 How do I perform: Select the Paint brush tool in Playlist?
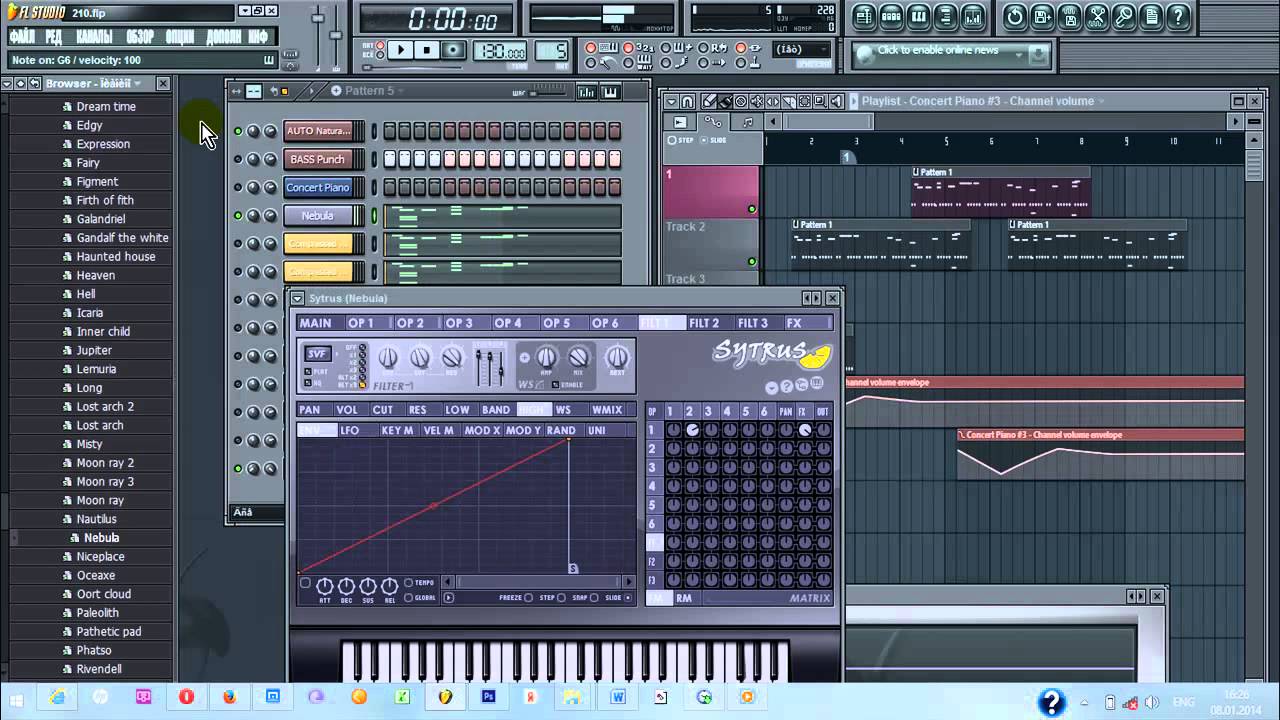[725, 101]
